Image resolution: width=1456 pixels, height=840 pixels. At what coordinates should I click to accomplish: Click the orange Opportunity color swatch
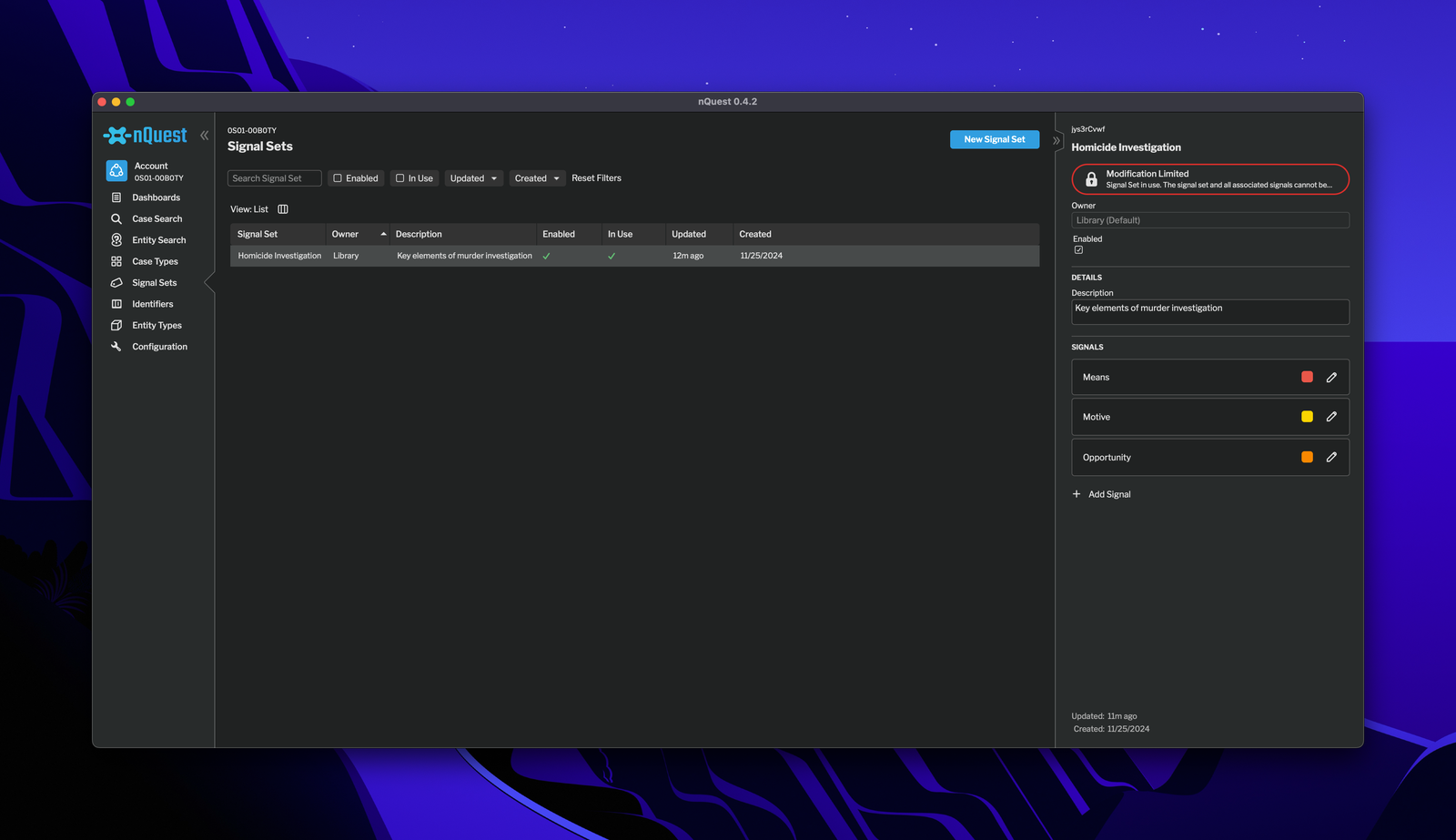(1307, 457)
